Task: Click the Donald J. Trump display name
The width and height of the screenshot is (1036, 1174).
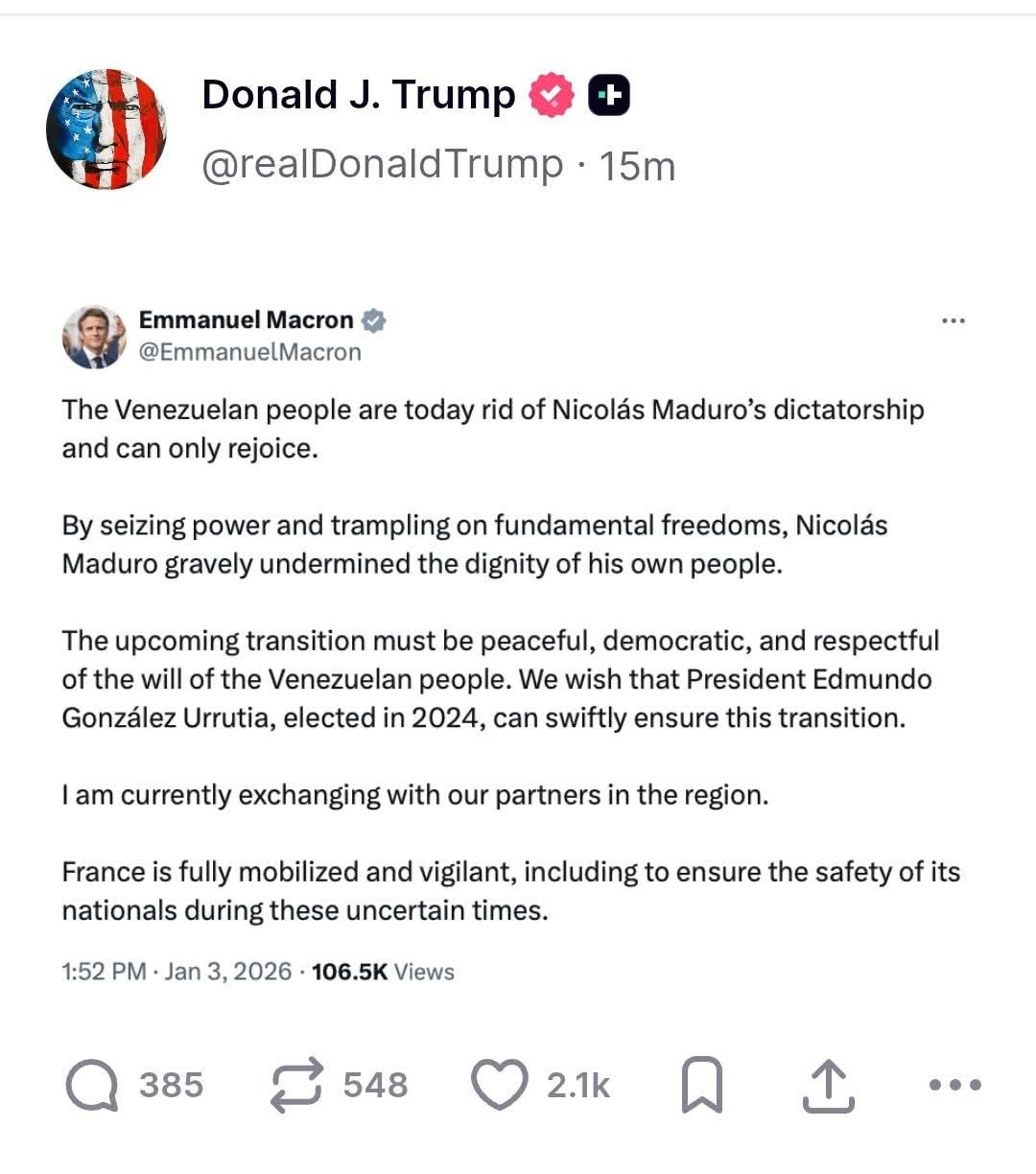Action: (359, 95)
